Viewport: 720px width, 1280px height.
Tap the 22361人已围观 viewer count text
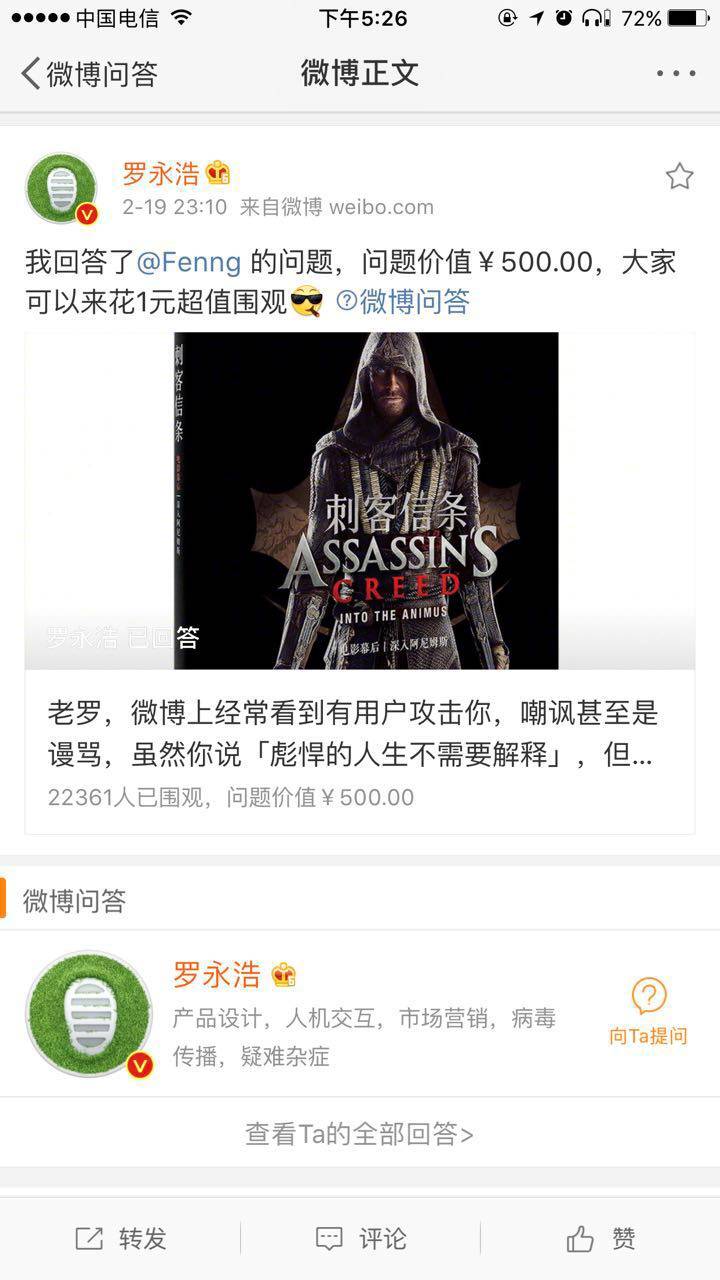[x=128, y=797]
